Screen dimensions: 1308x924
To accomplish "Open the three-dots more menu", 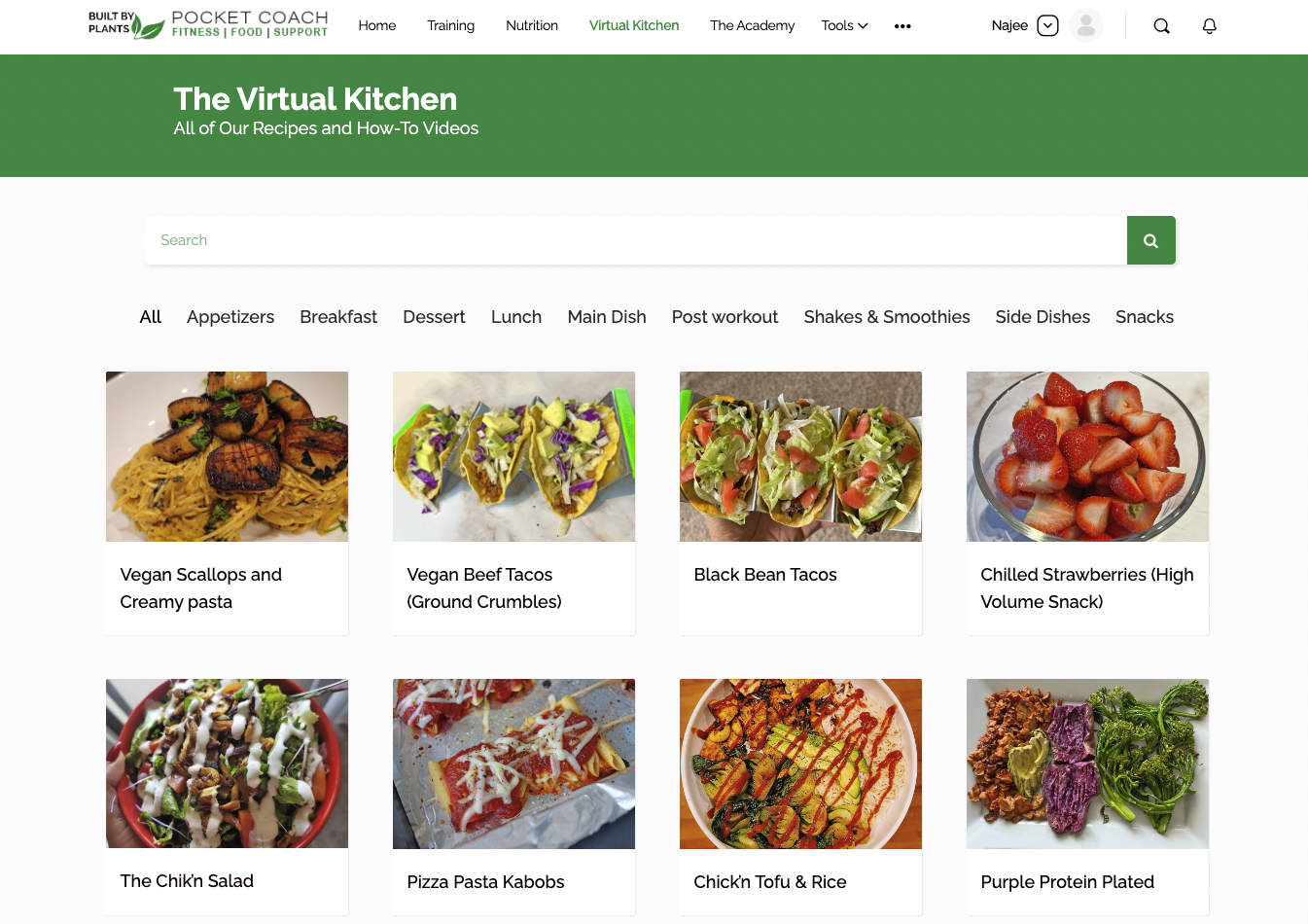I will (902, 26).
